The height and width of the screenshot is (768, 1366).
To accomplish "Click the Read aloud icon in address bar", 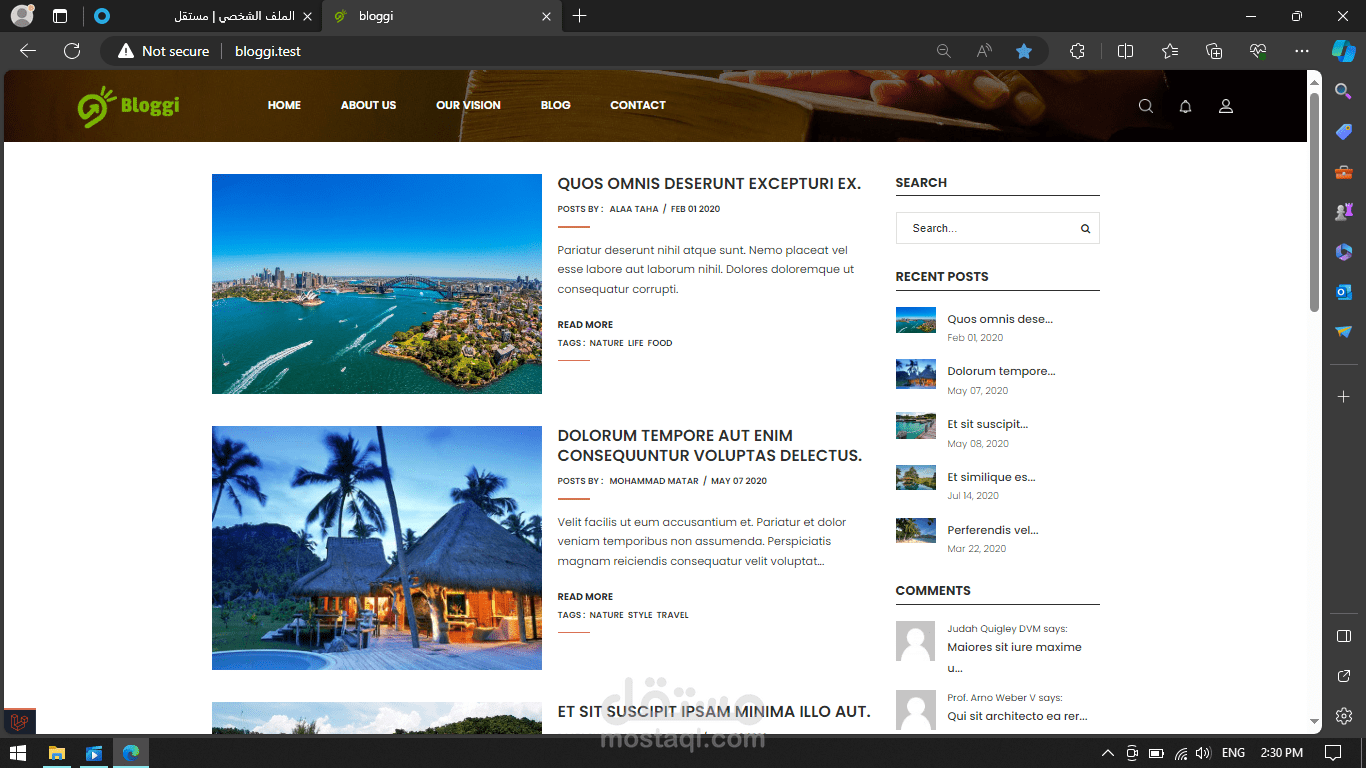I will [x=984, y=51].
